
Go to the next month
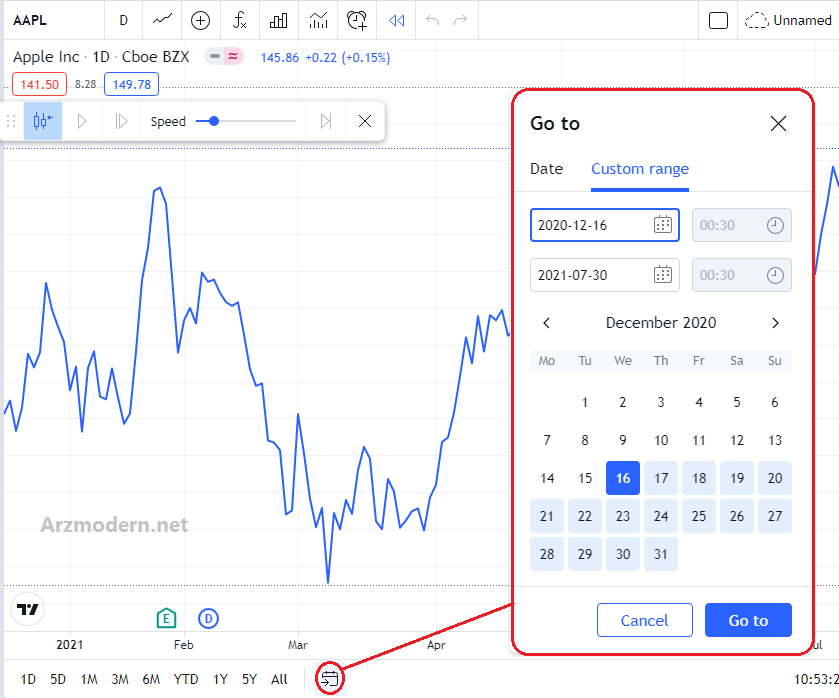click(775, 323)
